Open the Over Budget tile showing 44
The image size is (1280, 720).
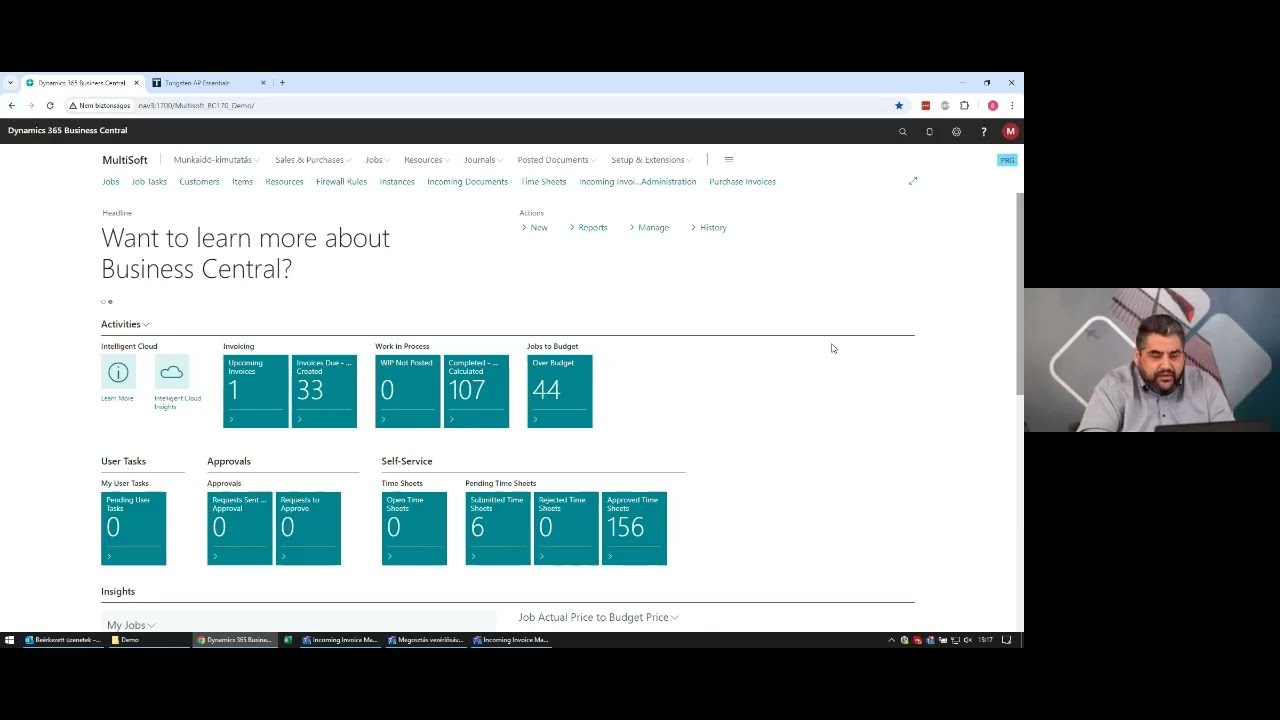[x=560, y=391]
